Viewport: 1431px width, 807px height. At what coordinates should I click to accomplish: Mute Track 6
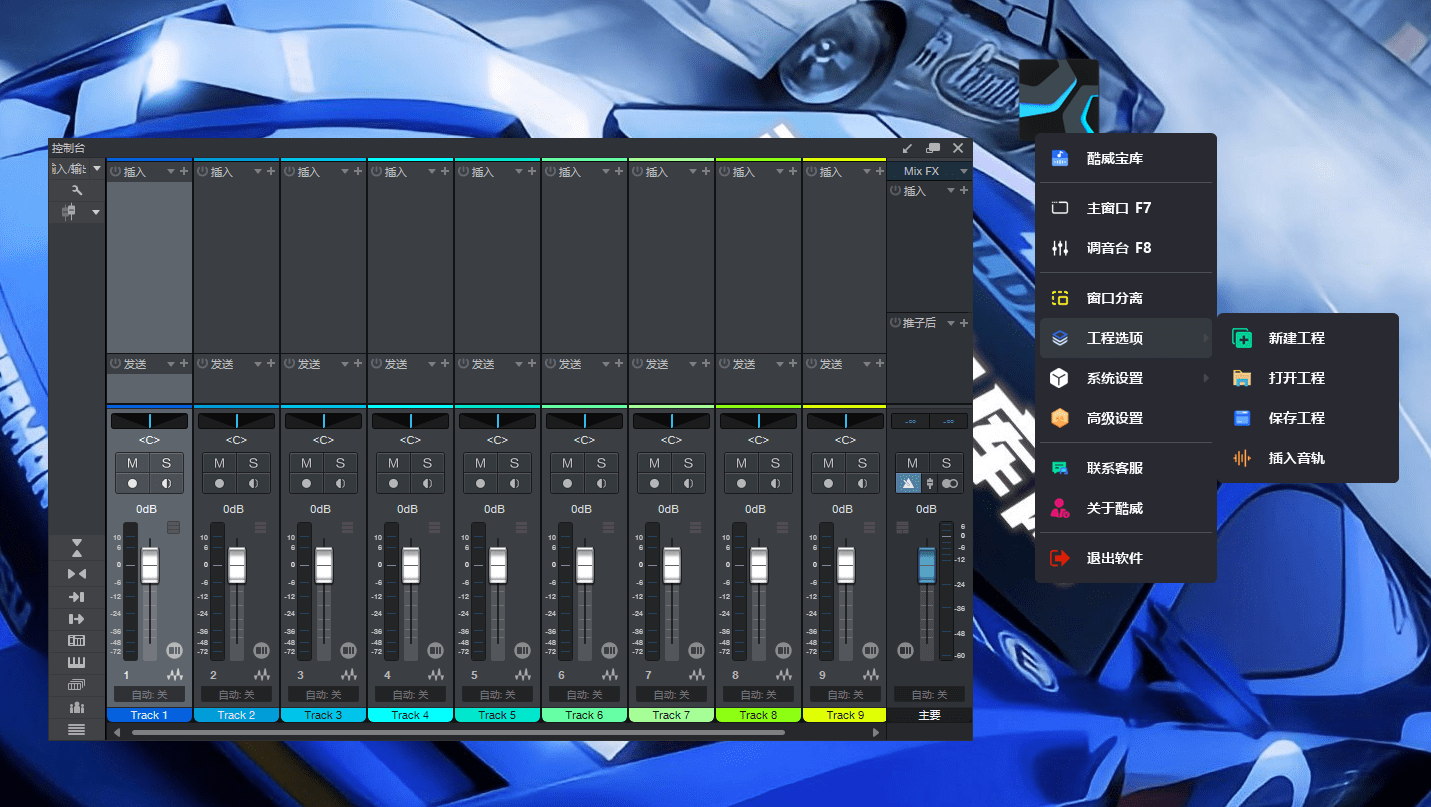point(567,463)
